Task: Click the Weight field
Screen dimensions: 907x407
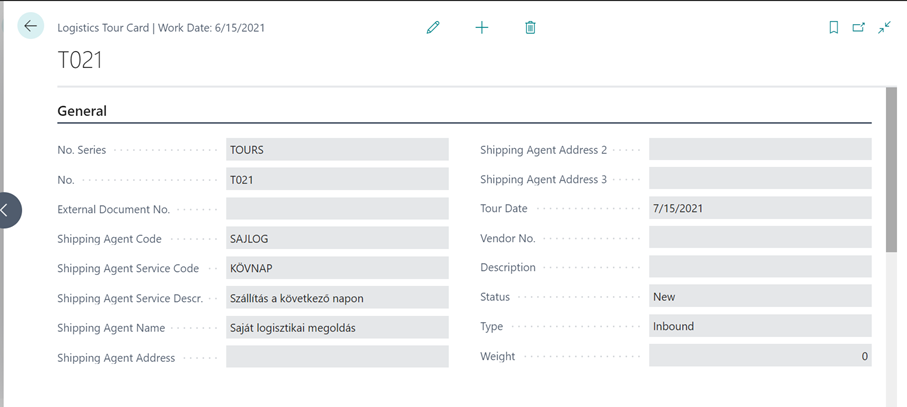Action: pos(759,356)
